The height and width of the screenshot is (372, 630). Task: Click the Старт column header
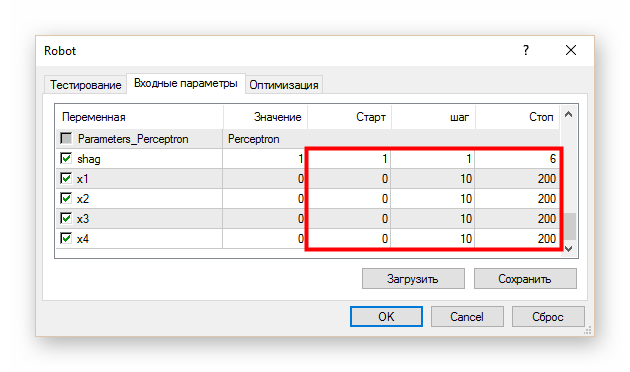coord(350,117)
